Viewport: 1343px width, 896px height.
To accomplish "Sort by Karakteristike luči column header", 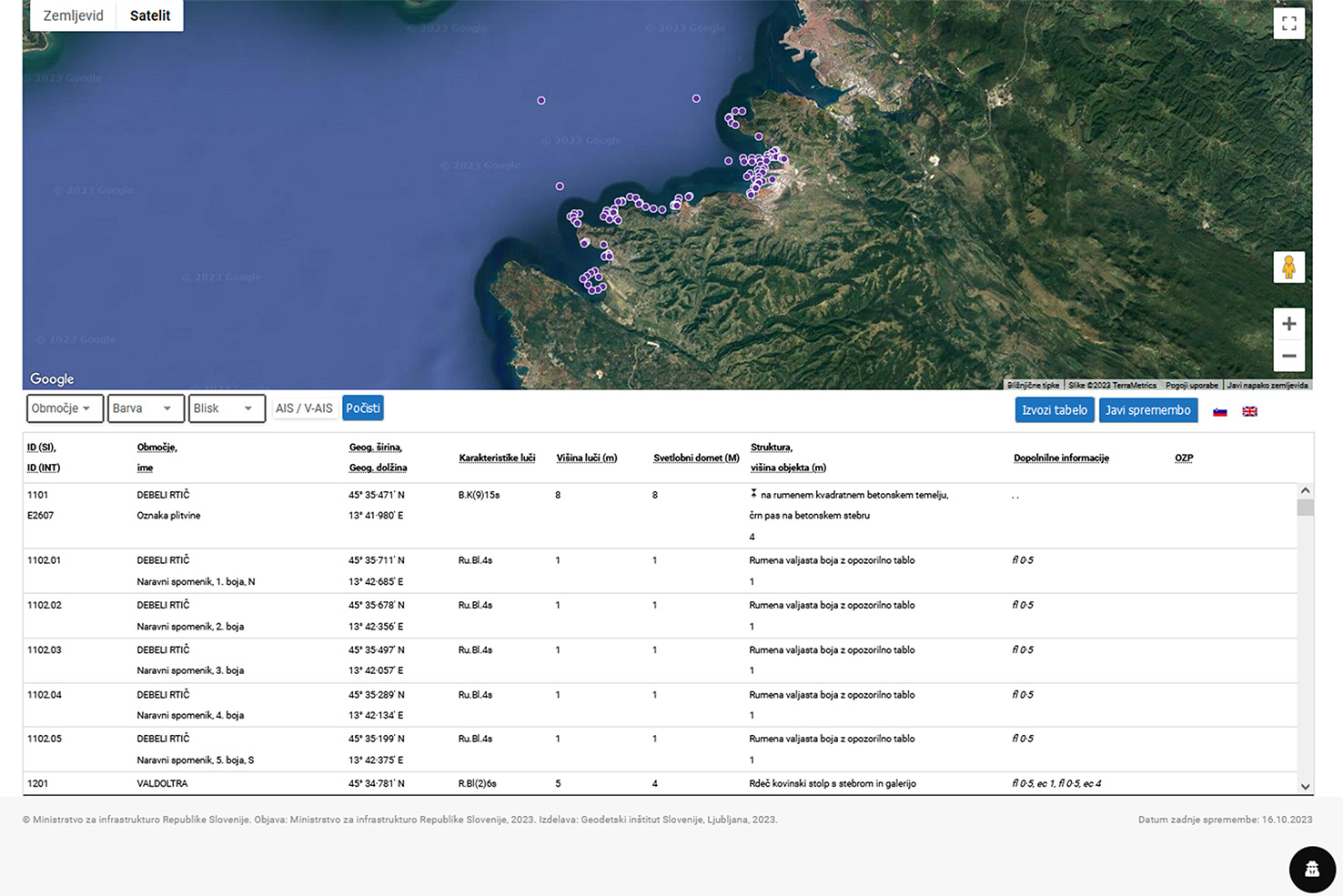I will click(x=497, y=458).
